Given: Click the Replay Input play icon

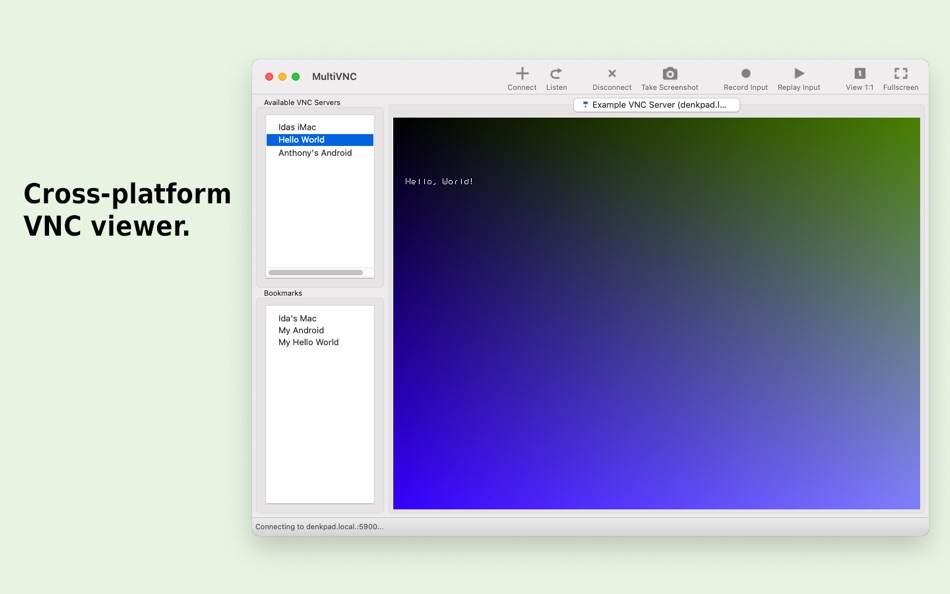Looking at the screenshot, I should (799, 73).
